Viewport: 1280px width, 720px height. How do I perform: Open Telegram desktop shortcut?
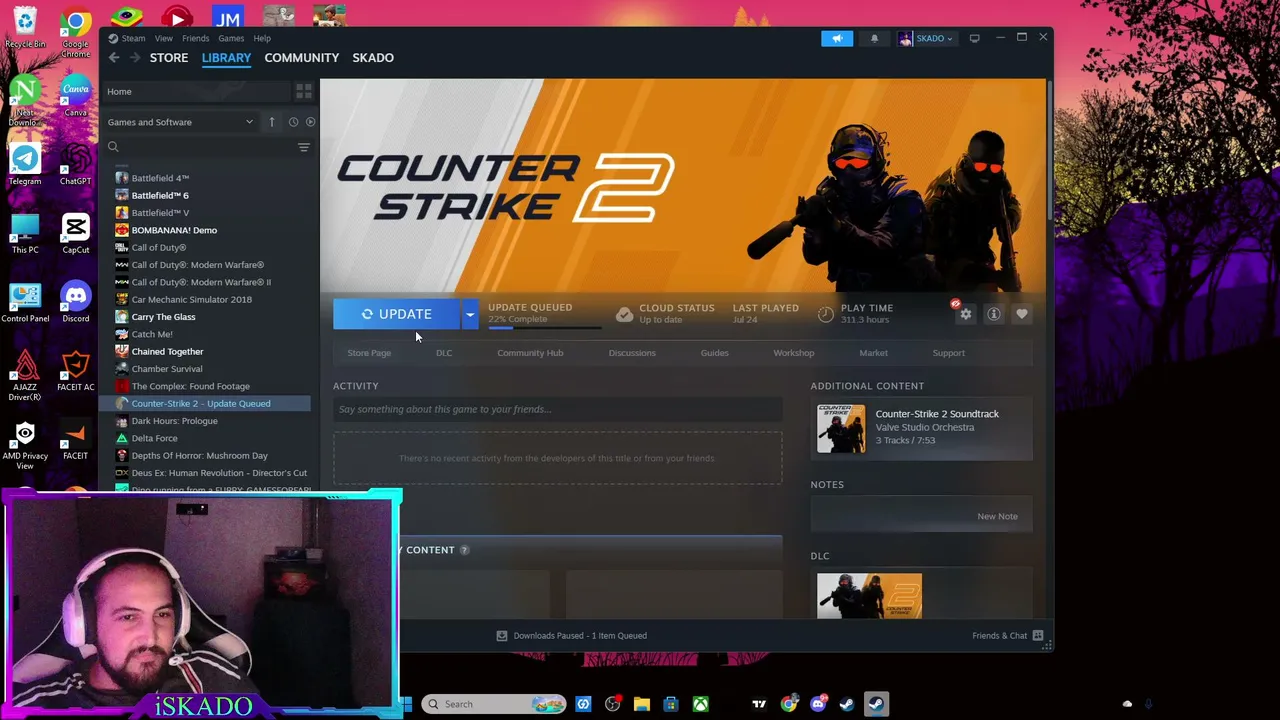[x=25, y=165]
